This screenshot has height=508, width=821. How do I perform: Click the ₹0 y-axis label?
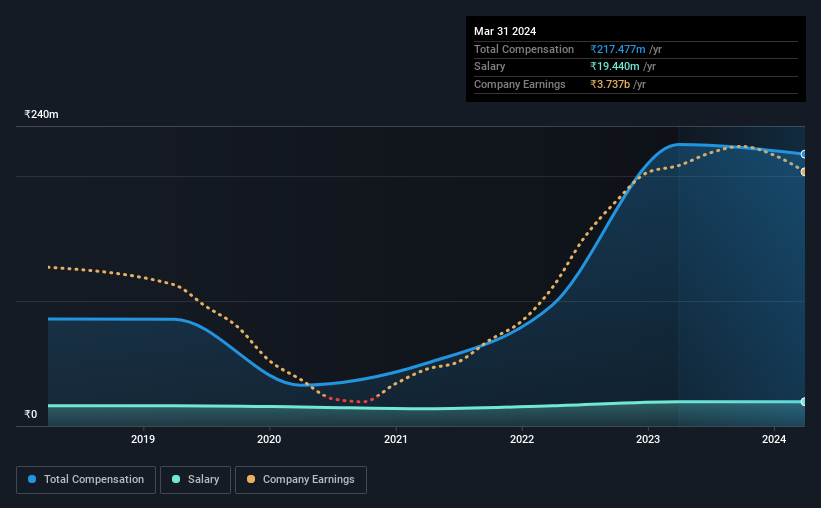(31, 414)
